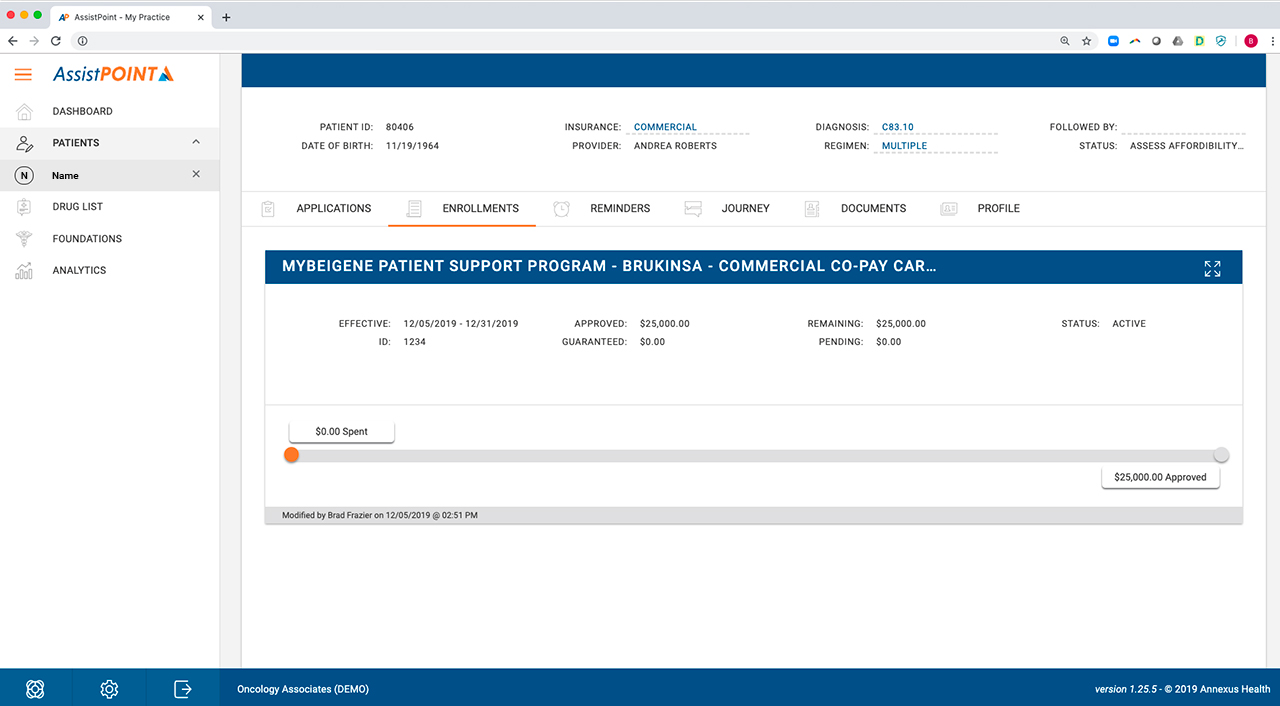
Task: Click the Enrollments clipboard icon
Action: click(x=414, y=208)
